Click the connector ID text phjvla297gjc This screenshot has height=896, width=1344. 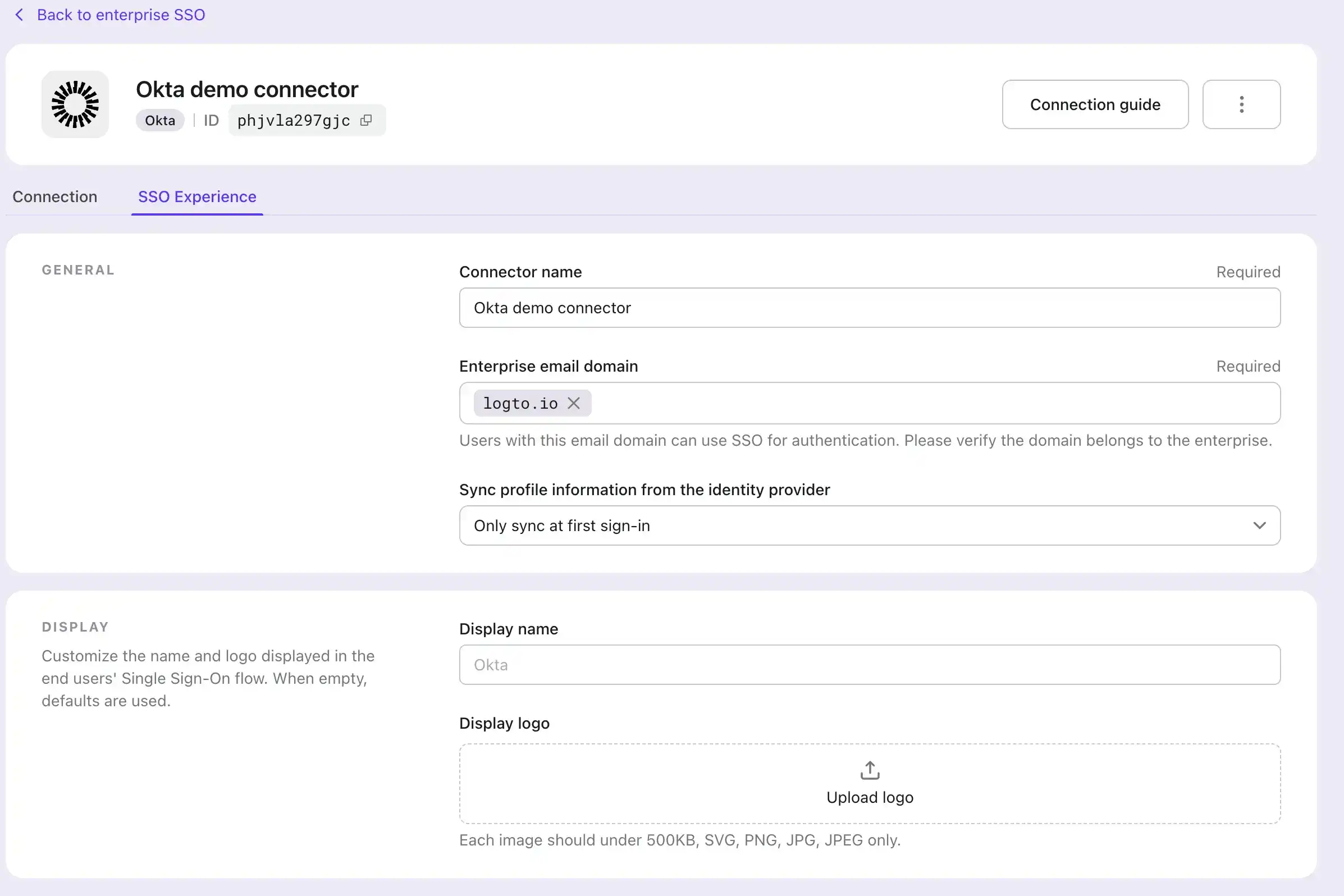pyautogui.click(x=294, y=121)
